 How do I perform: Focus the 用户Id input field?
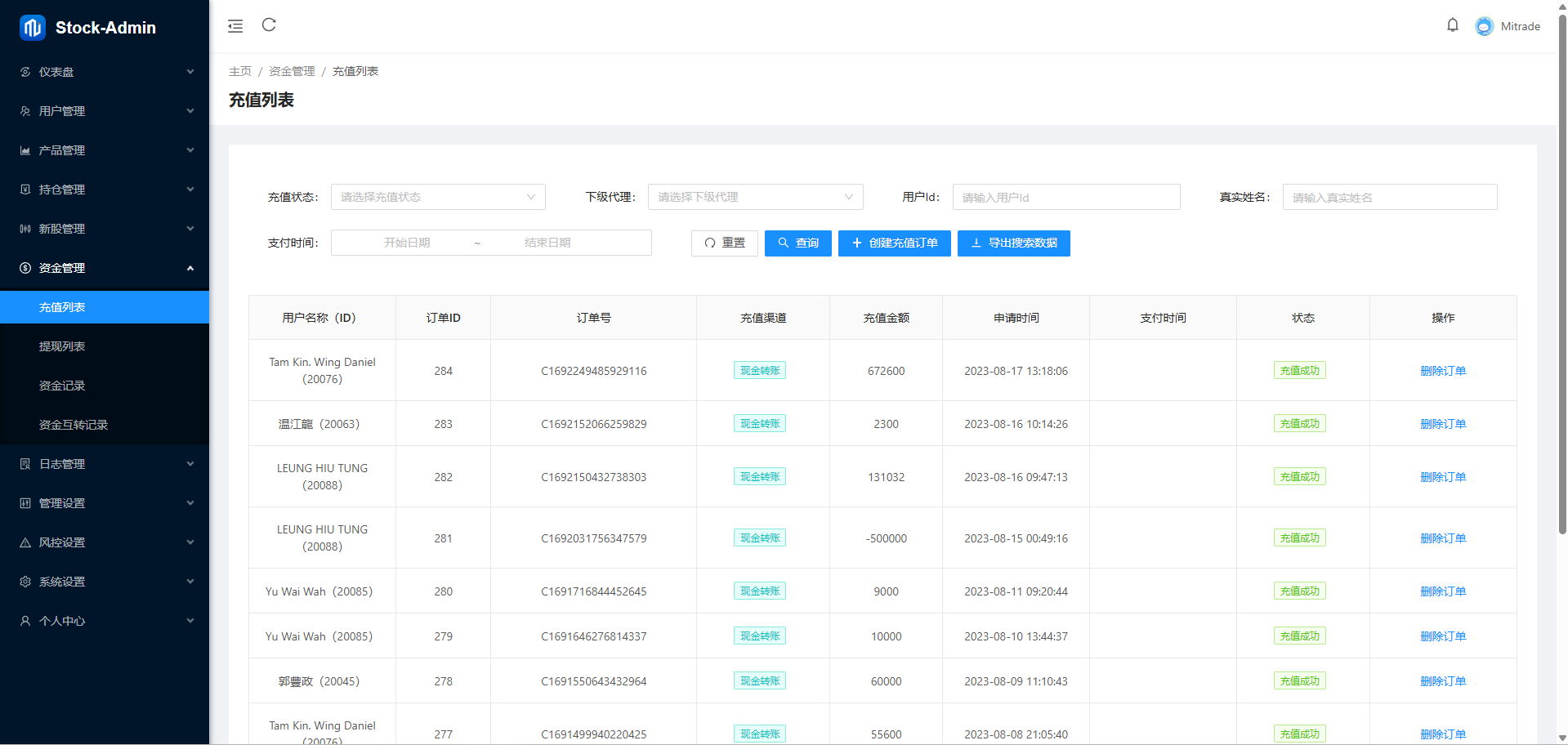[1065, 197]
